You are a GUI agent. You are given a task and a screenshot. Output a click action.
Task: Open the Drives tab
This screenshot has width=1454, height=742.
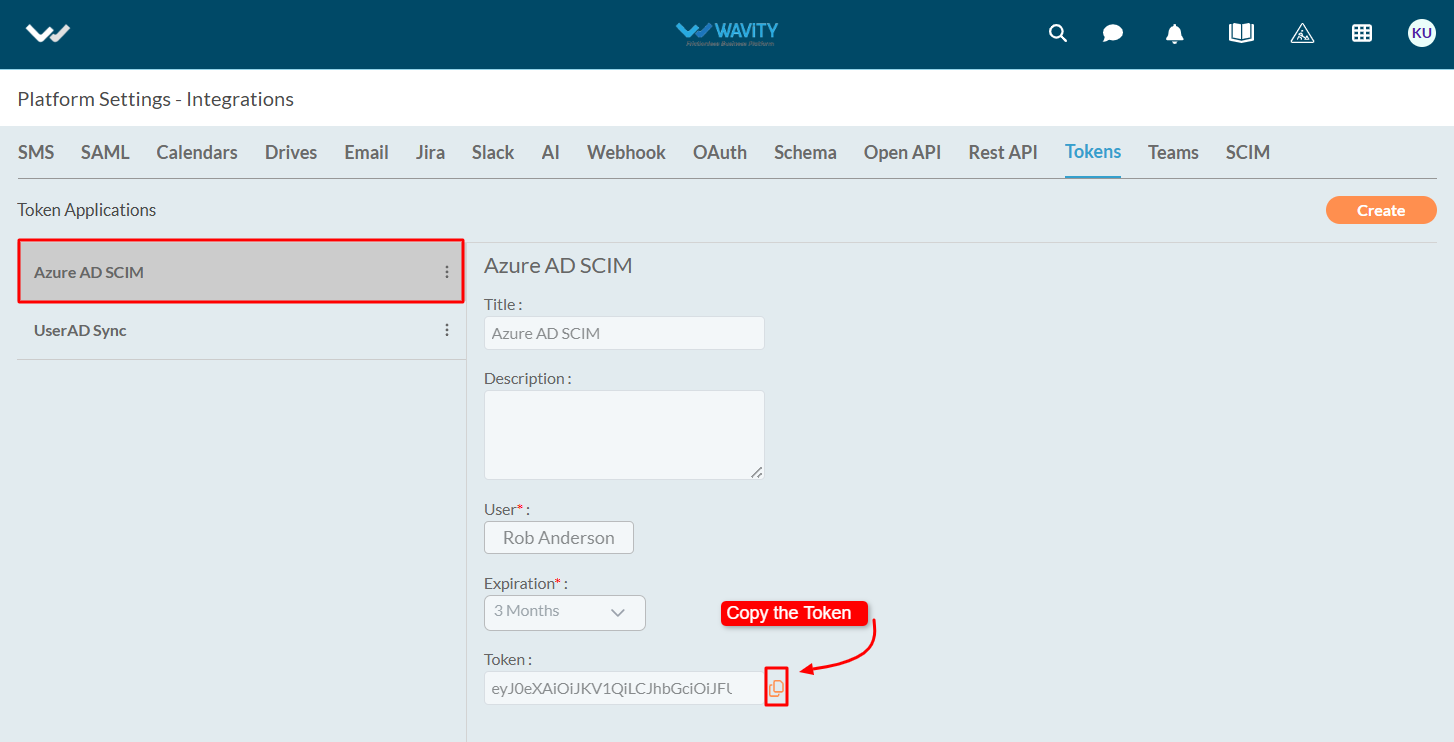click(x=291, y=152)
